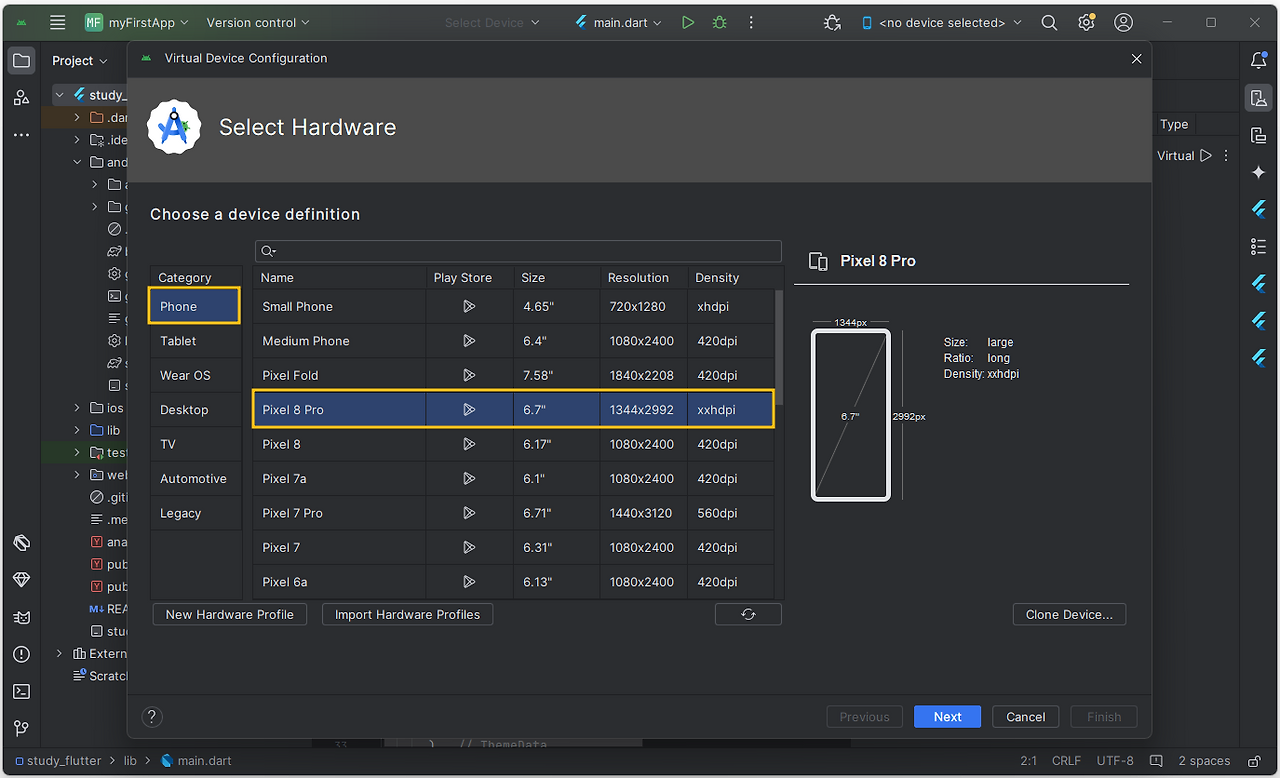
Task: Start debugging with the bug icon
Action: 719,22
